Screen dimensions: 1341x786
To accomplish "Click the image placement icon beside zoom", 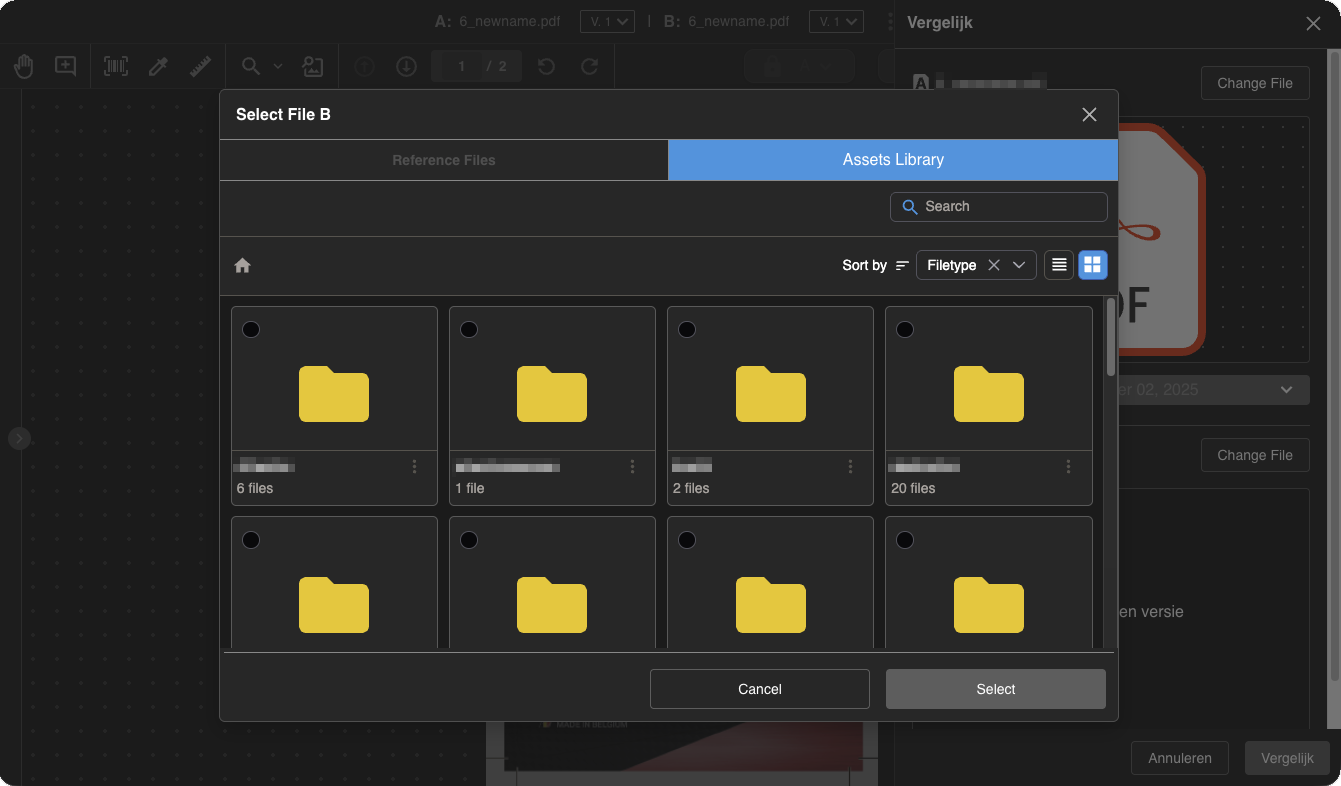I will coord(312,65).
